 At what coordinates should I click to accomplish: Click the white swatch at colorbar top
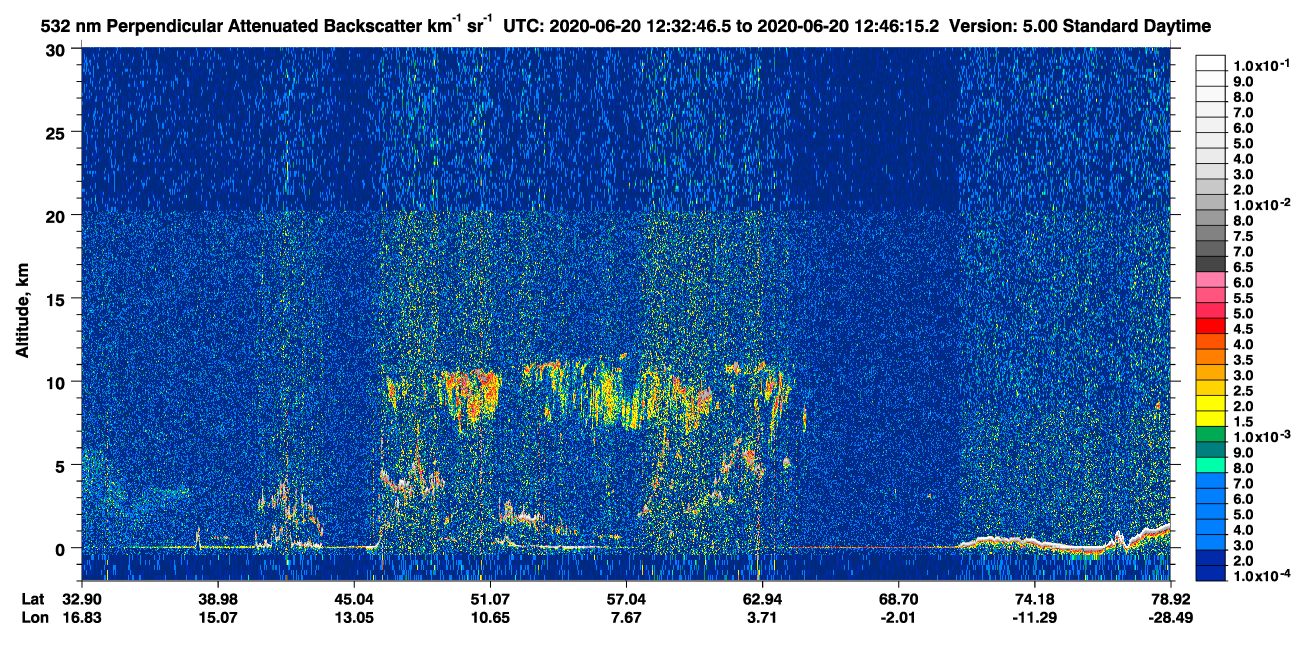[x=1211, y=61]
